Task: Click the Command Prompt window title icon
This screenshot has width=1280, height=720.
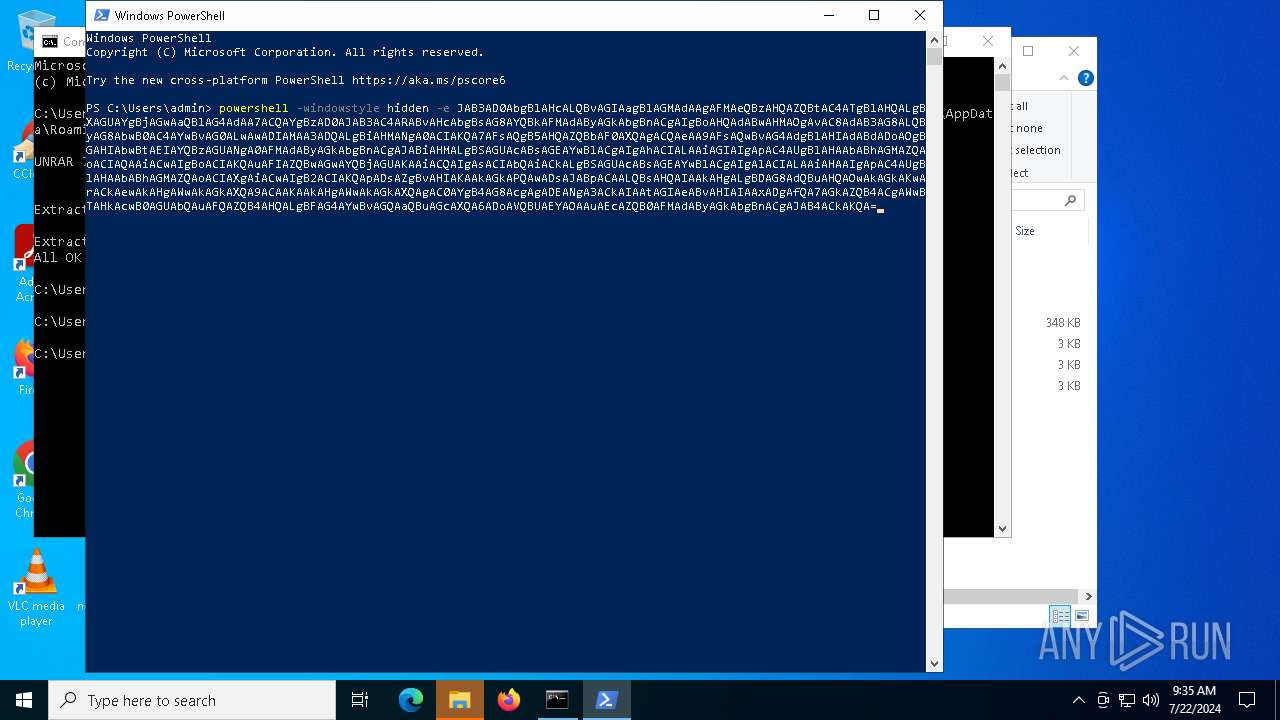Action: pos(49,41)
